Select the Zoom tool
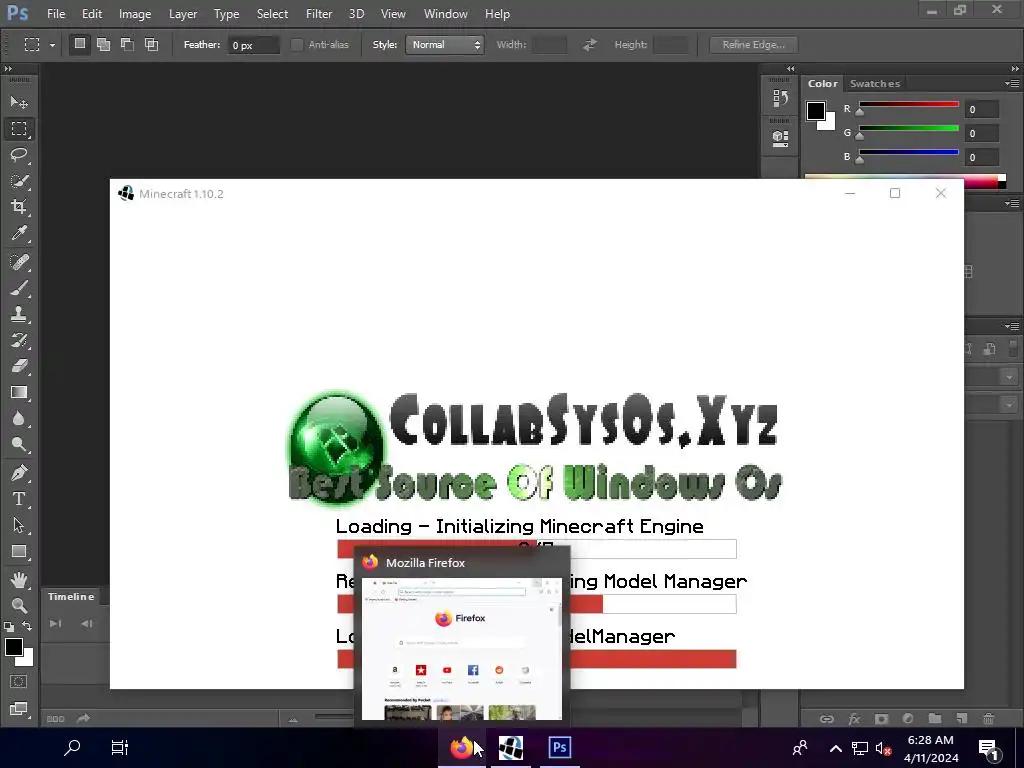Screen dimensions: 1024x768 [19, 605]
